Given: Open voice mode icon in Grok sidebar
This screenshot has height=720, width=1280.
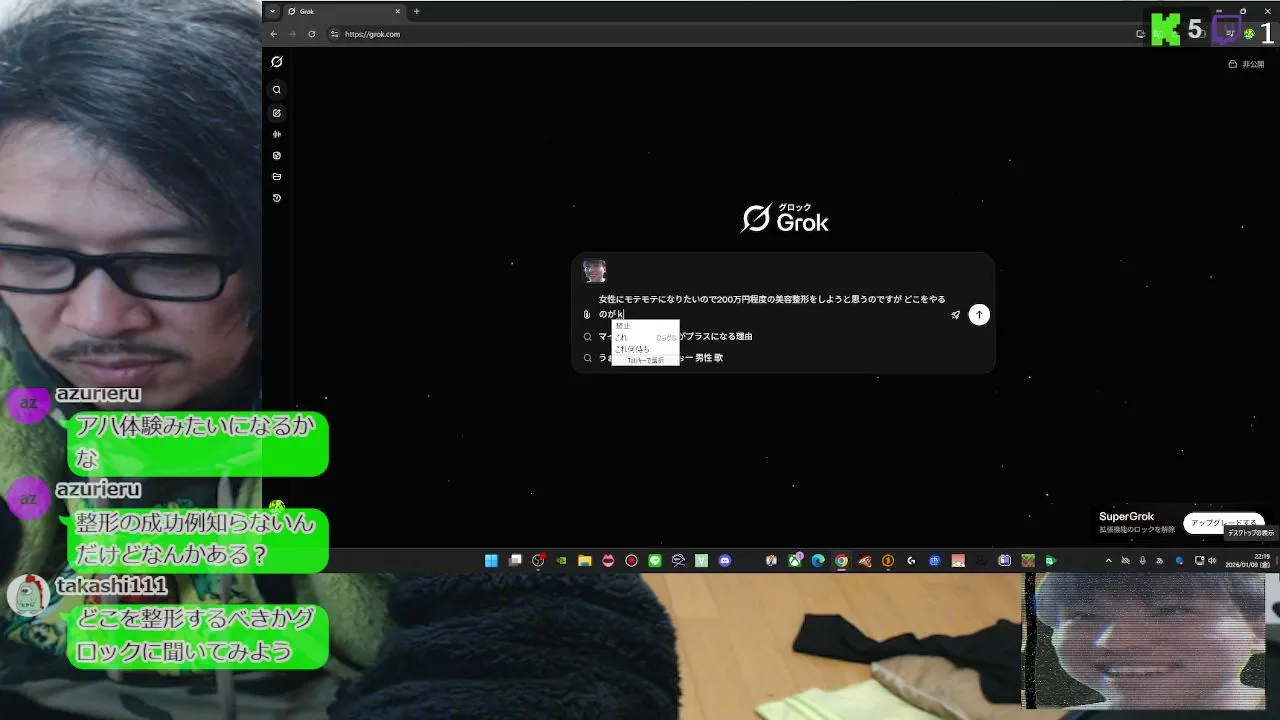Looking at the screenshot, I should coord(277,134).
